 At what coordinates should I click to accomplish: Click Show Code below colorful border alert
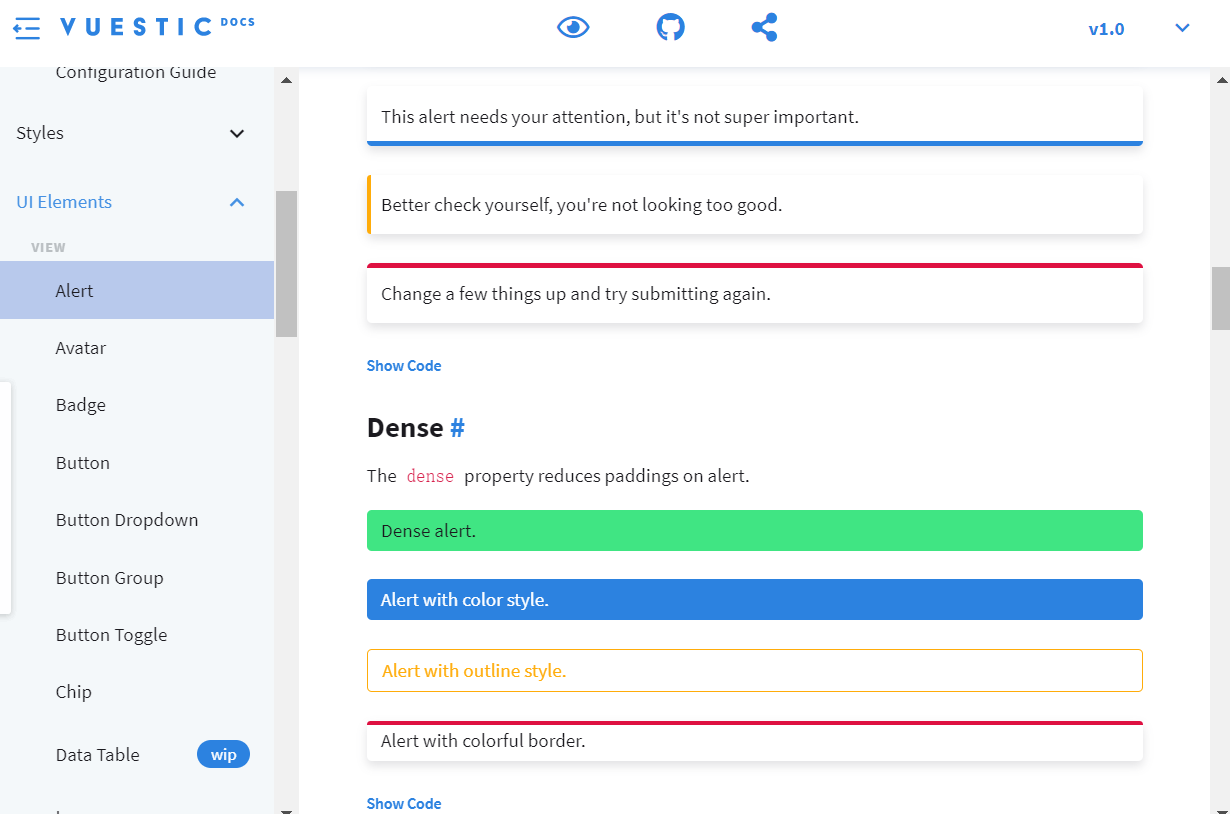[404, 804]
